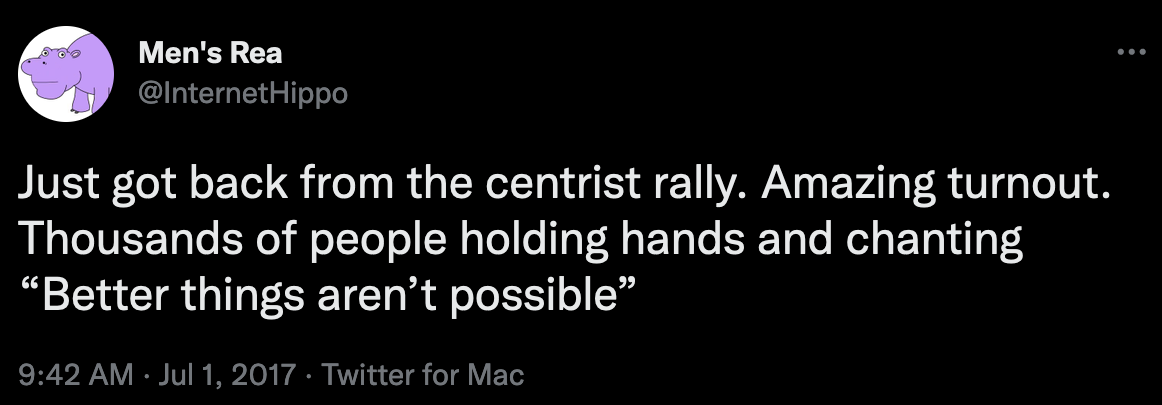Open the purple hippo profile avatar
The width and height of the screenshot is (1162, 405).
[x=68, y=72]
